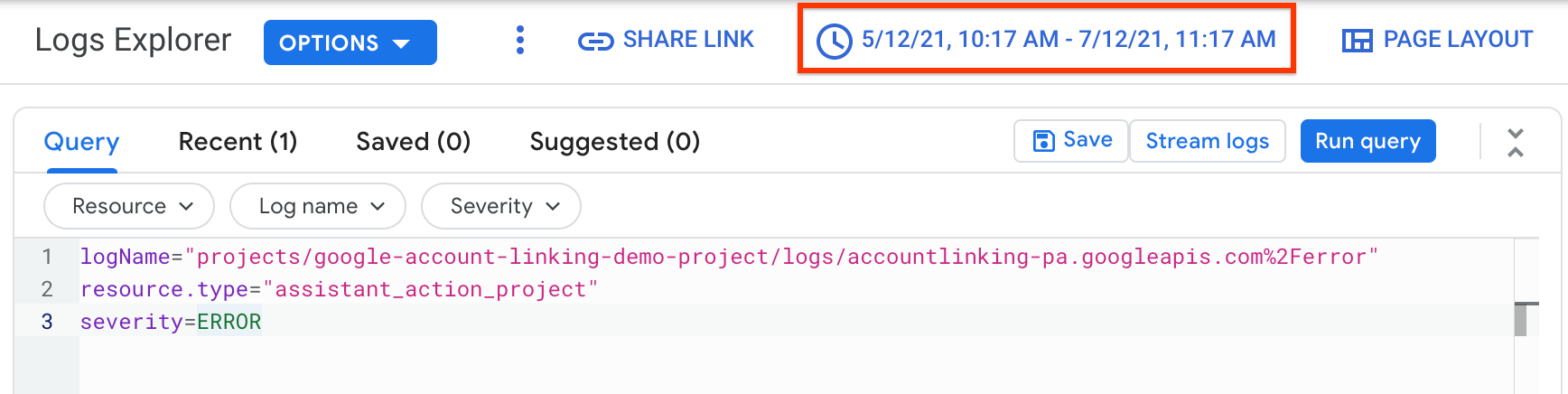Click the Stream logs button
The width and height of the screenshot is (1568, 394).
click(x=1207, y=141)
